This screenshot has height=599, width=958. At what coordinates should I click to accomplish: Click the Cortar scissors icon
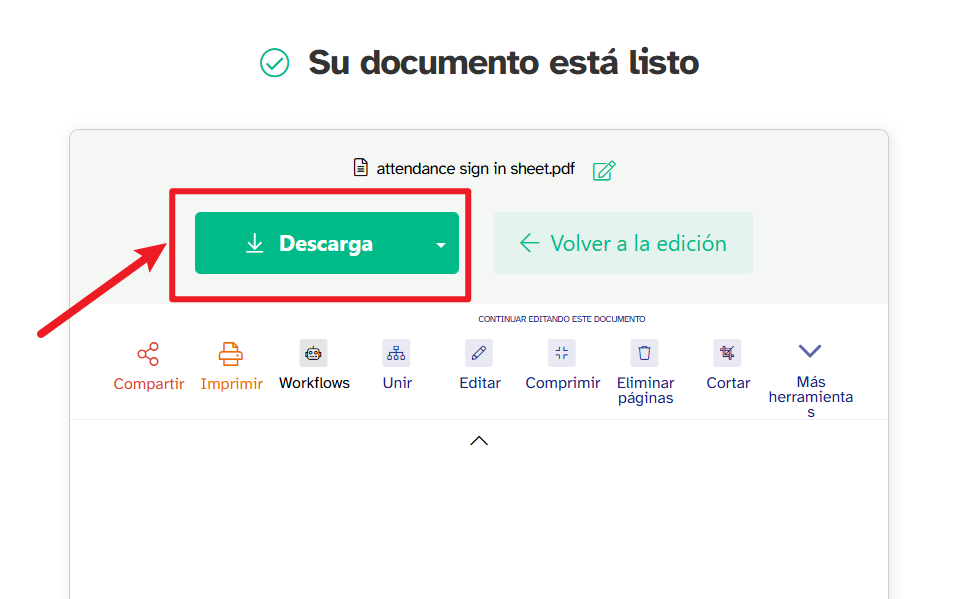(x=727, y=352)
